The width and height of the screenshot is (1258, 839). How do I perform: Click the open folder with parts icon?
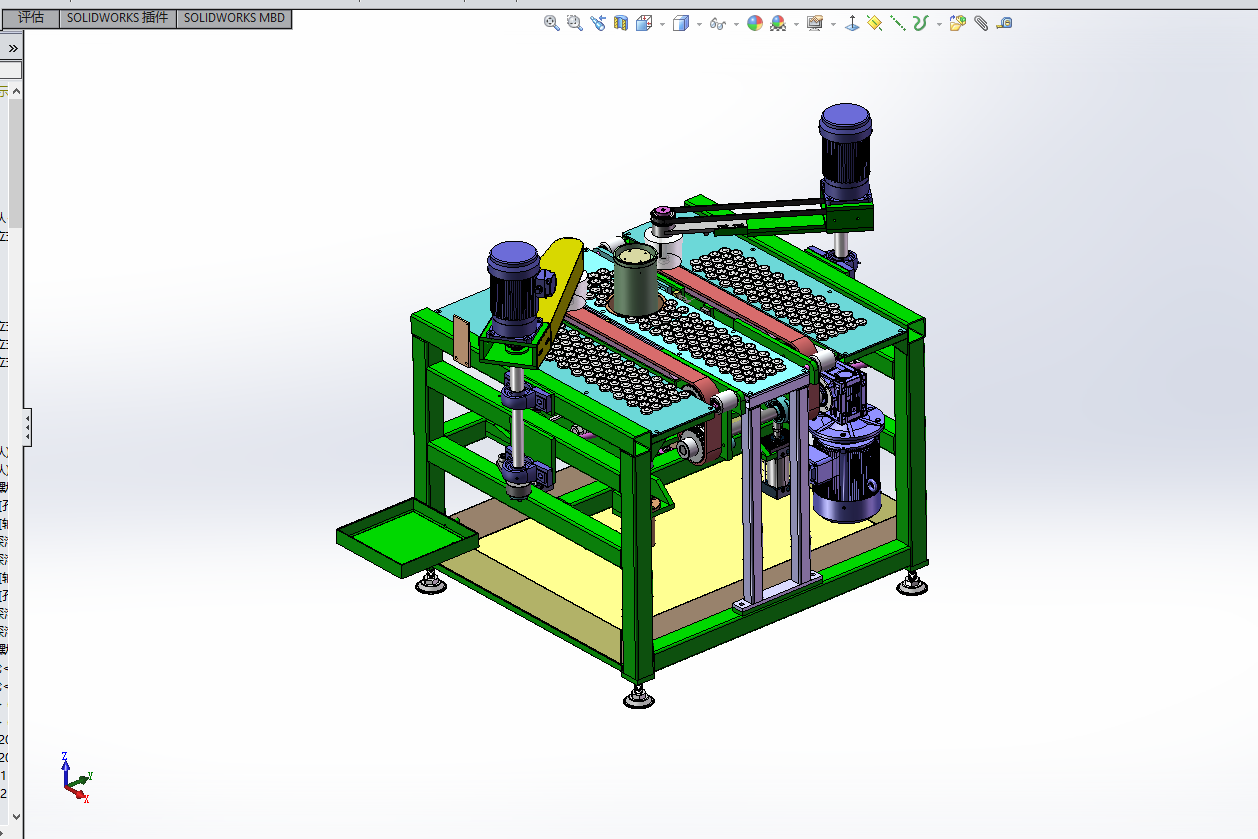pos(957,23)
